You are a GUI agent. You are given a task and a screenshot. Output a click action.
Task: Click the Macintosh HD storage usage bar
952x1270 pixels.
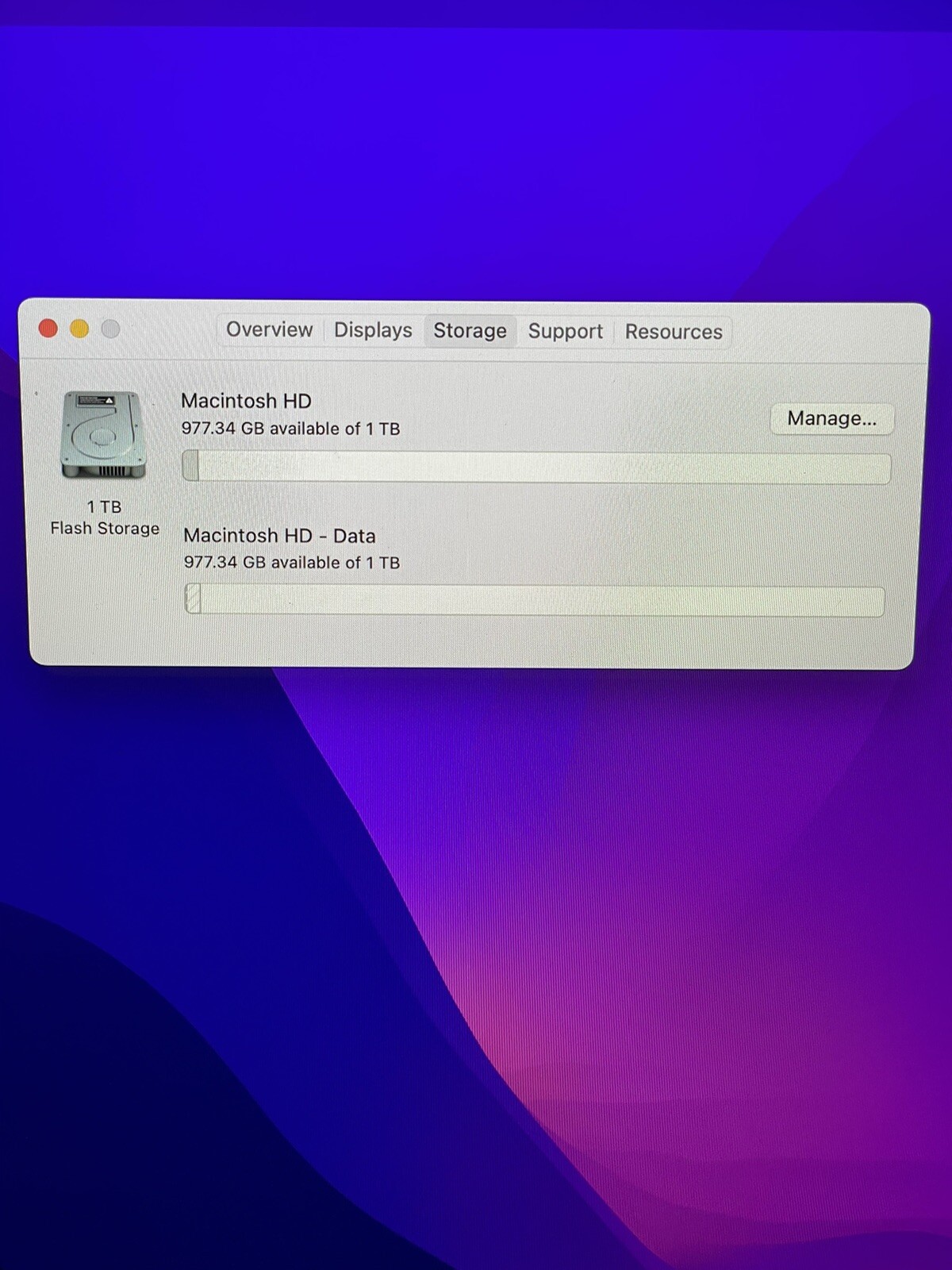(x=536, y=468)
